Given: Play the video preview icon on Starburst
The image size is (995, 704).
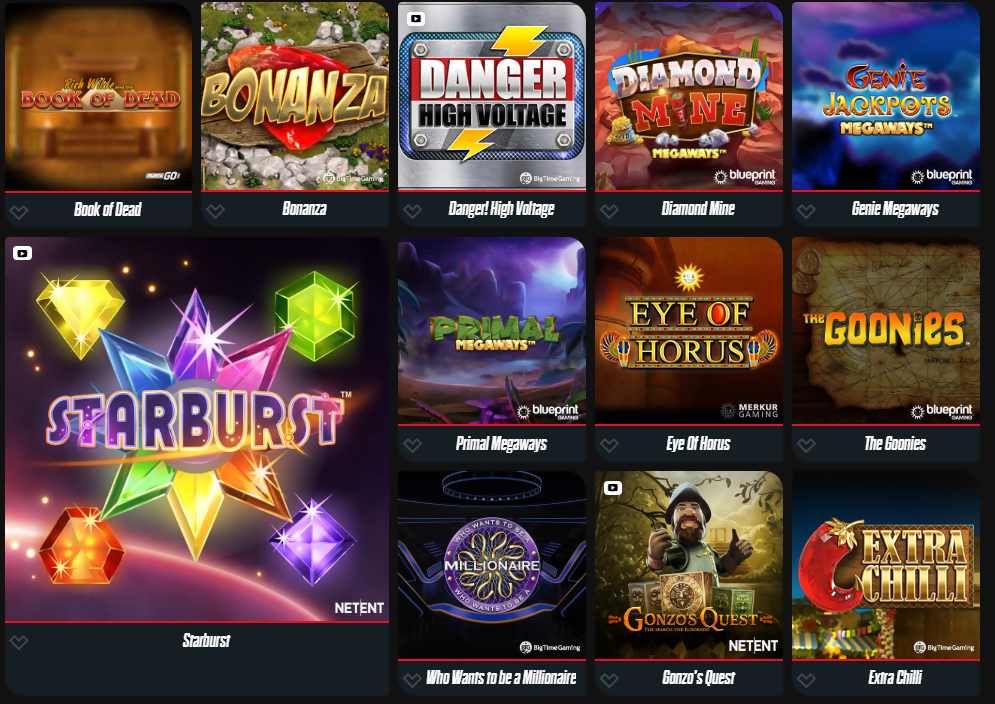Looking at the screenshot, I should click(x=22, y=253).
